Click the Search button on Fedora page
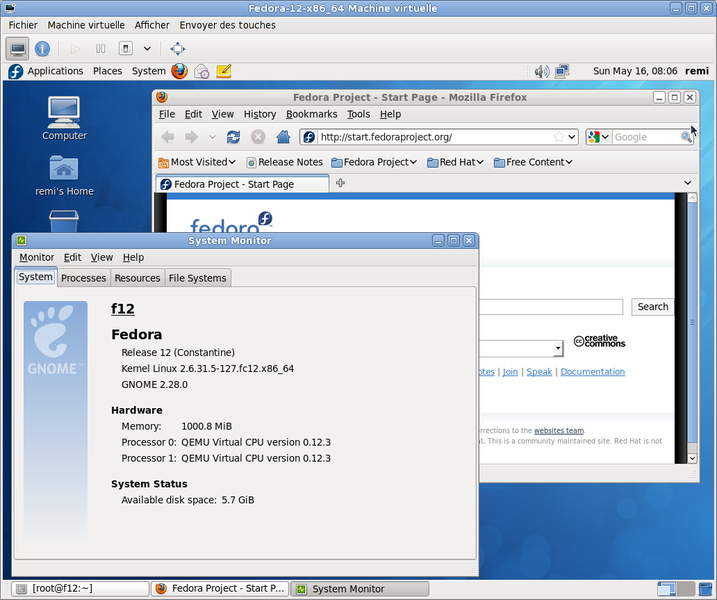 [652, 307]
